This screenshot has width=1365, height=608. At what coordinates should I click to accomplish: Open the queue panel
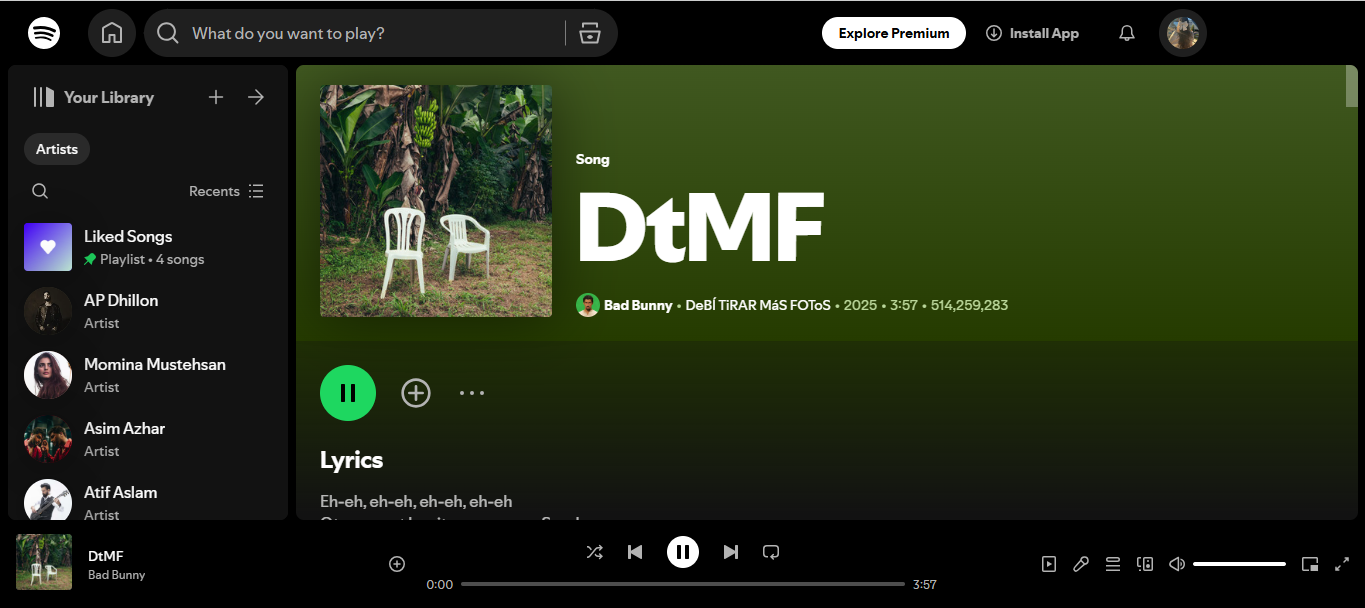(1112, 563)
